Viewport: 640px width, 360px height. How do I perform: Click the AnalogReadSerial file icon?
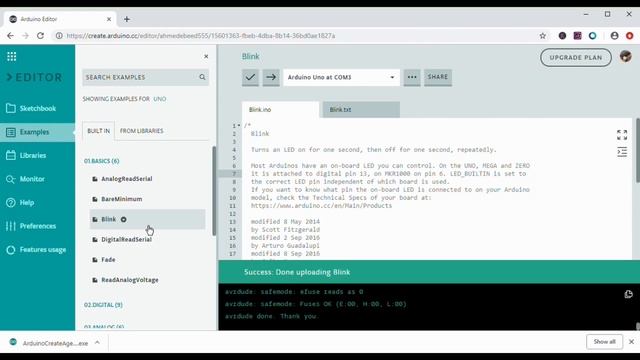[95, 179]
